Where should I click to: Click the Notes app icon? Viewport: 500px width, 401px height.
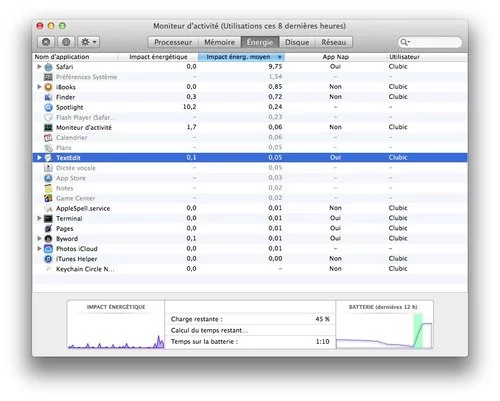coord(49,188)
